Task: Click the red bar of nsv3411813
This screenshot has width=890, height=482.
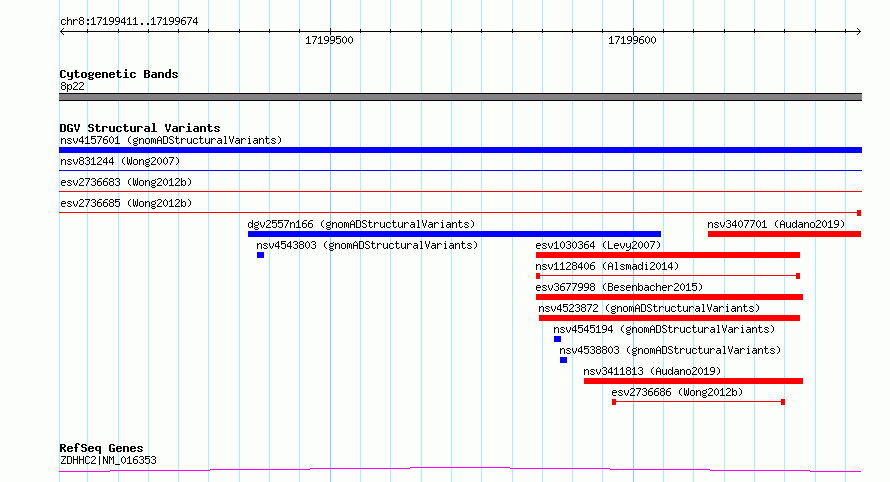Action: 693,381
